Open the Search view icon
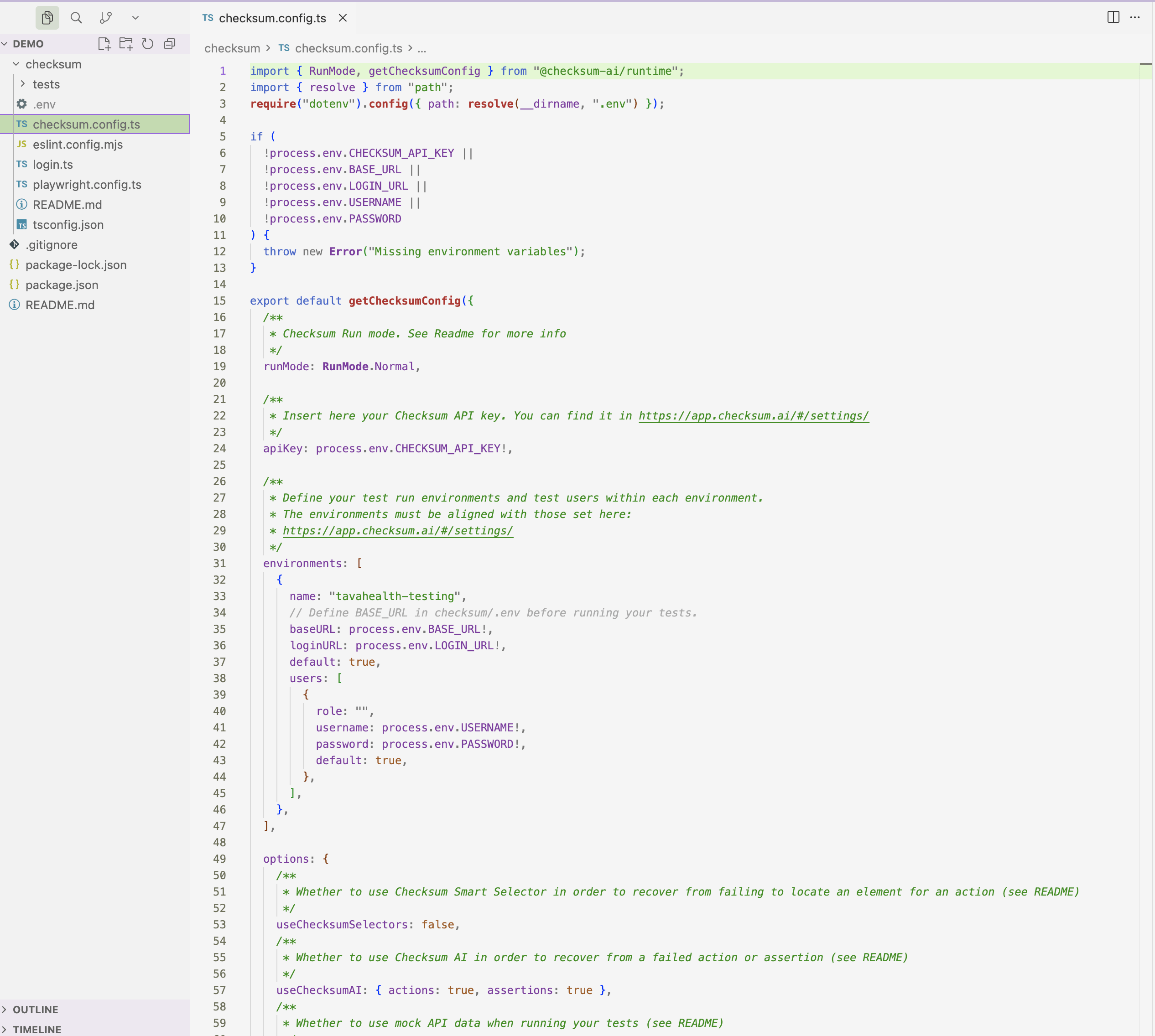Screen dimensions: 1155x1036 [x=76, y=18]
